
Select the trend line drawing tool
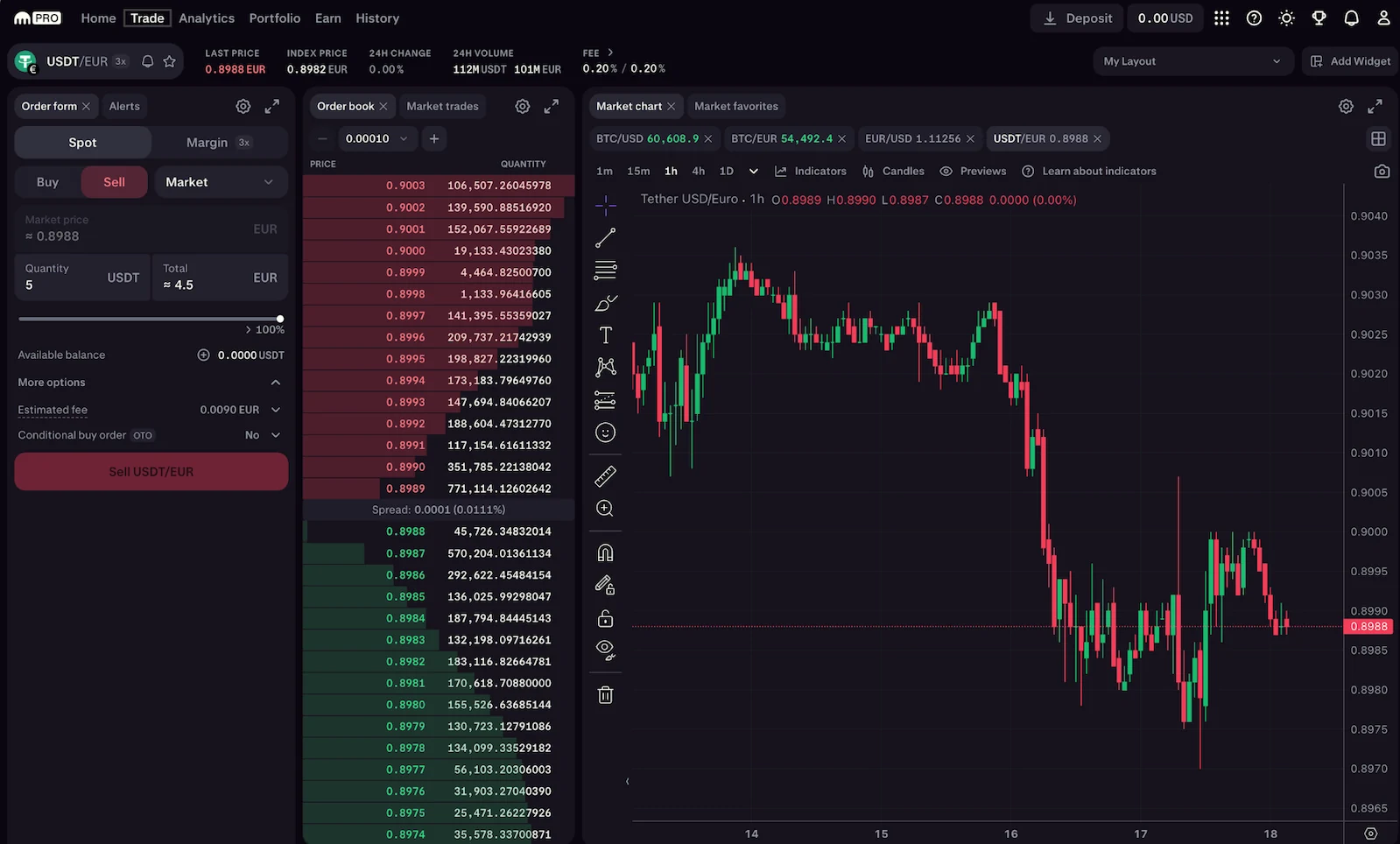pyautogui.click(x=605, y=238)
